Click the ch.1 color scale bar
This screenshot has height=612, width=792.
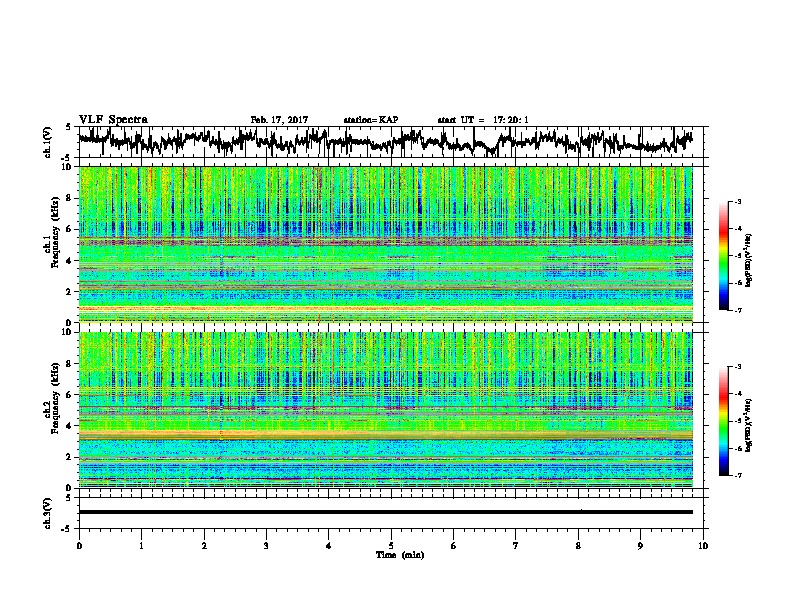[723, 256]
